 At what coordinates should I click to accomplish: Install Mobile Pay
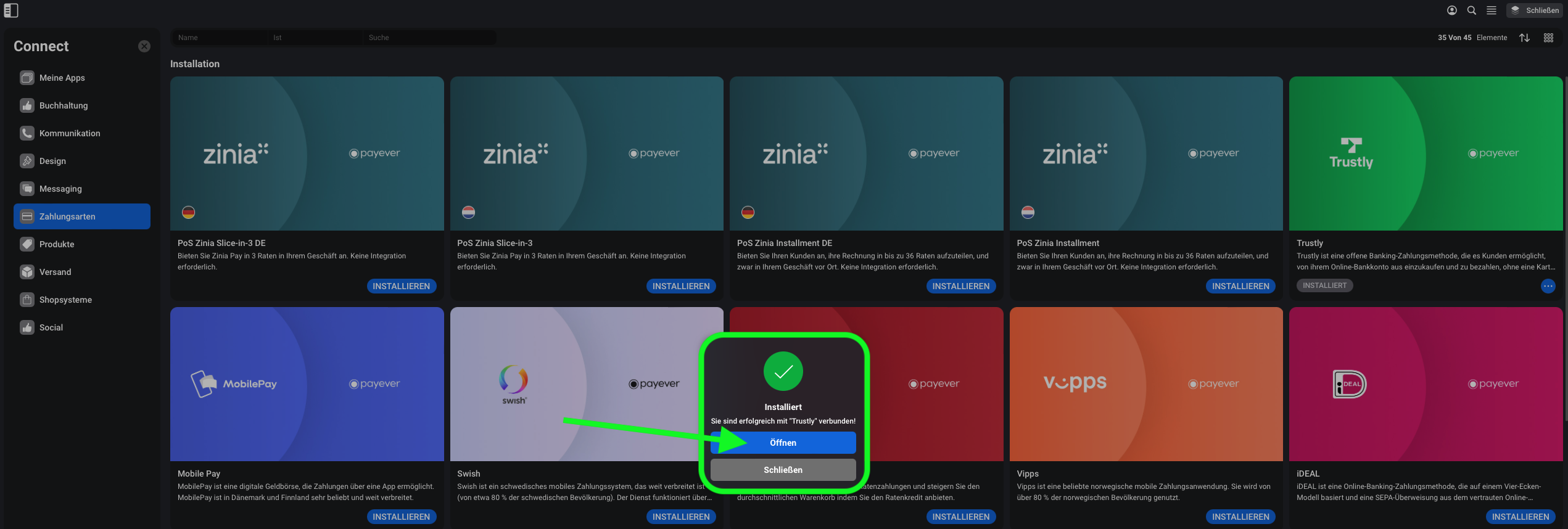(402, 517)
